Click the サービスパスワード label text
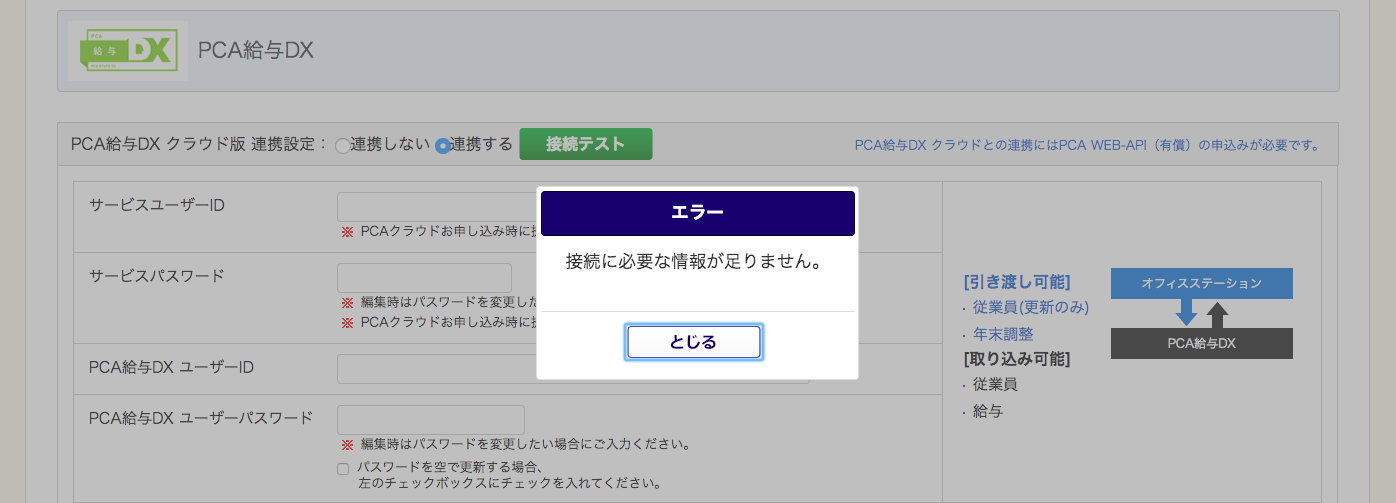This screenshot has width=1396, height=503. (x=157, y=275)
